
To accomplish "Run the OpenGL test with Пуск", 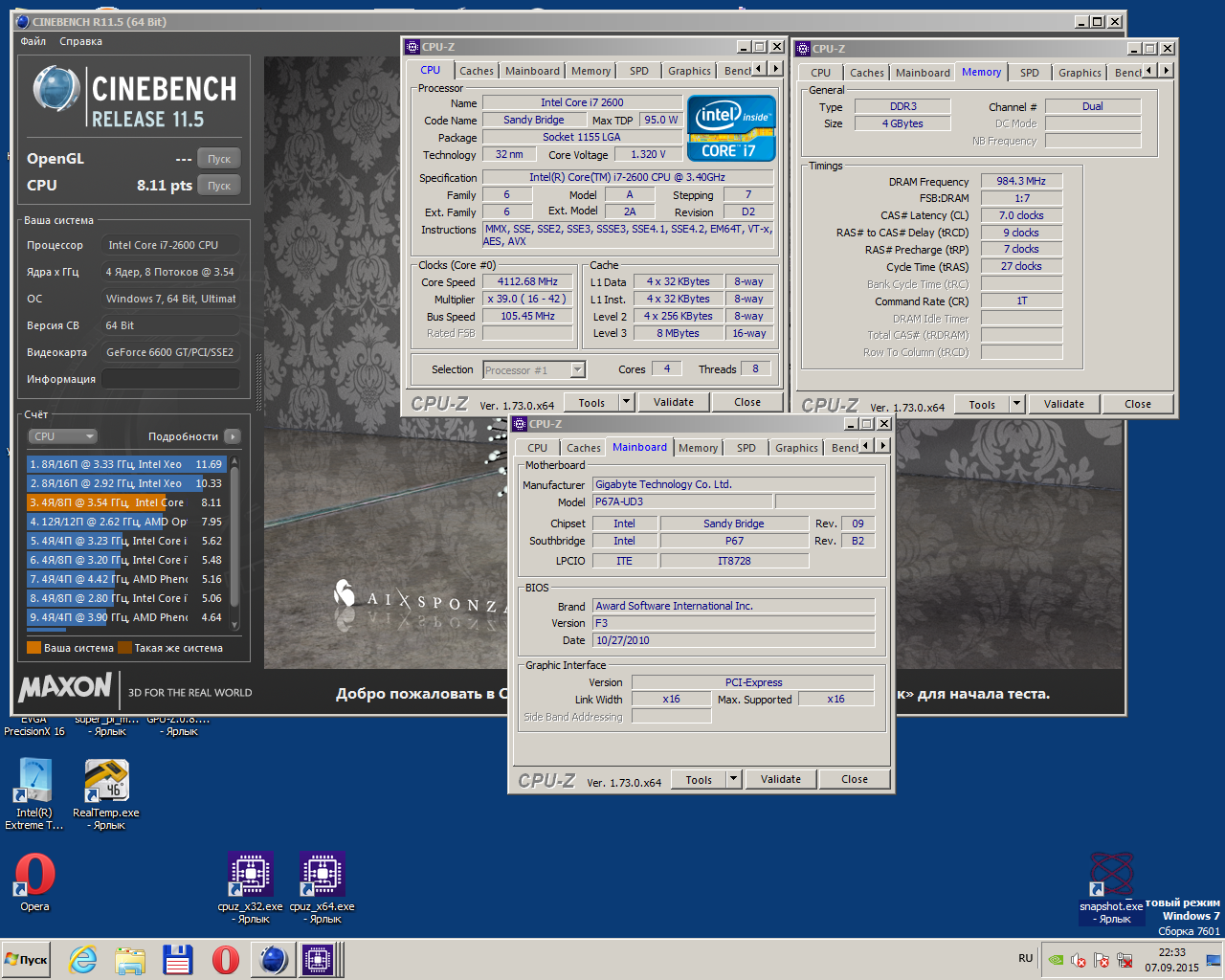I will tap(219, 159).
